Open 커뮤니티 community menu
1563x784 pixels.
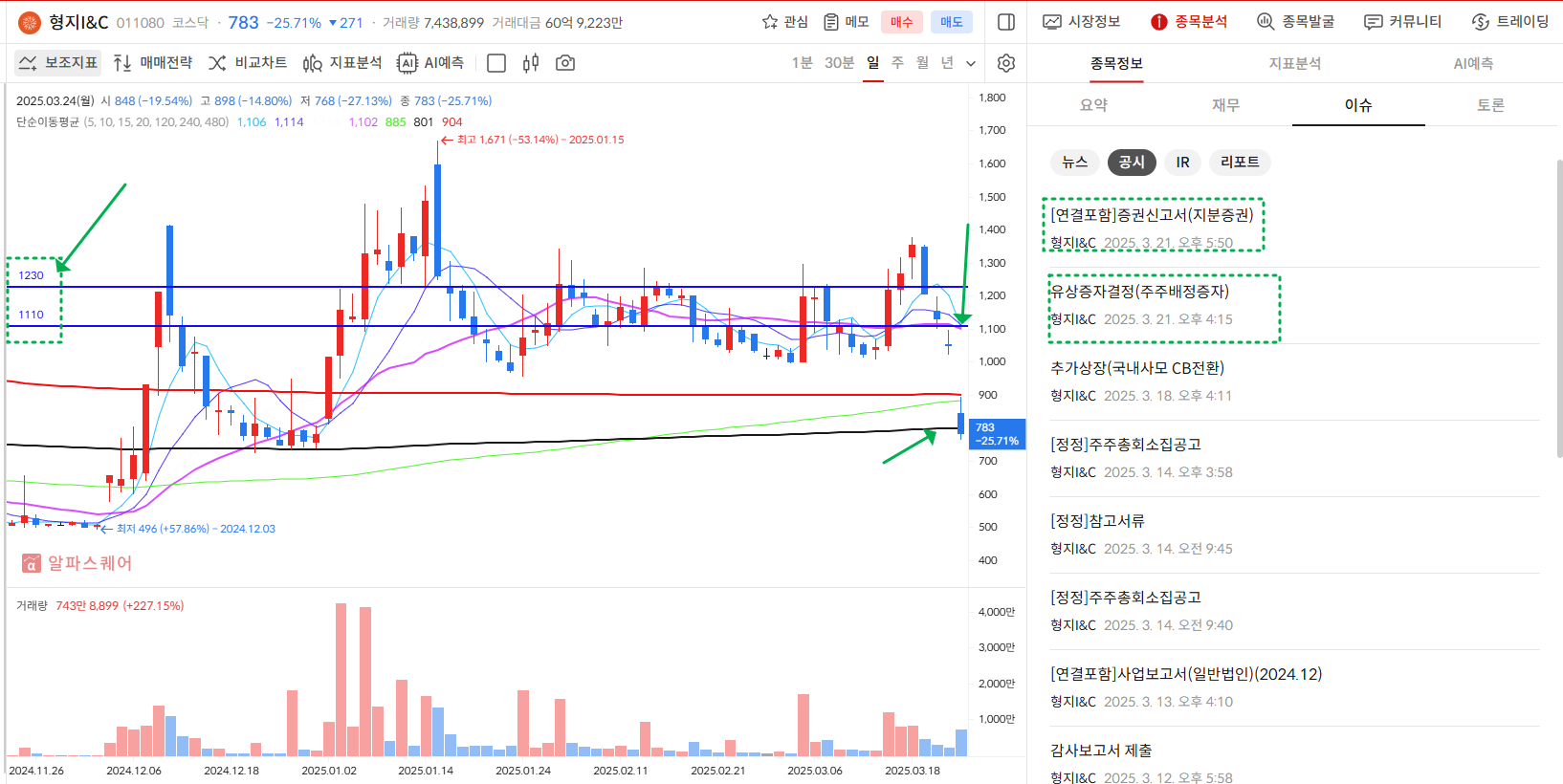[x=1403, y=21]
